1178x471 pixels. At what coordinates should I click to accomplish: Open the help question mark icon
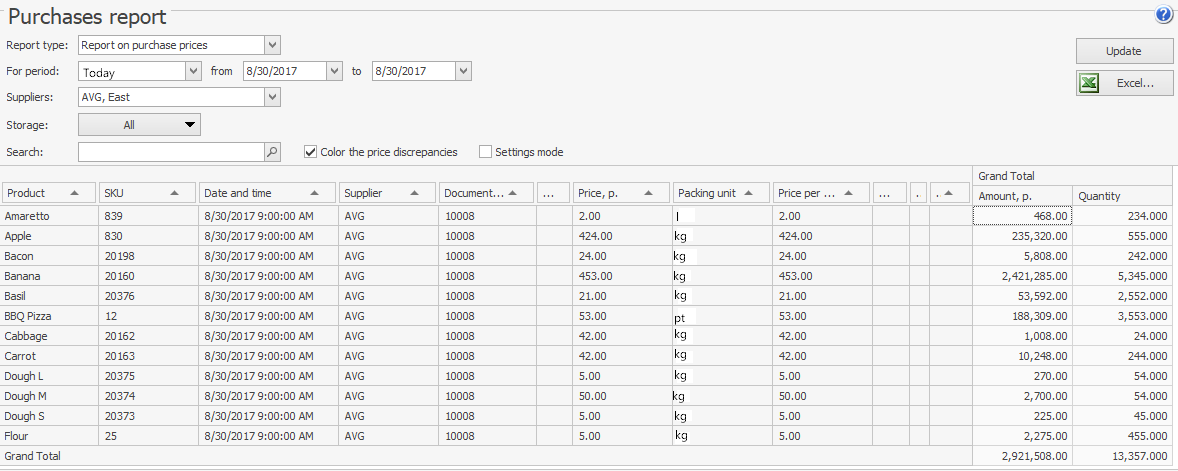pos(1164,15)
